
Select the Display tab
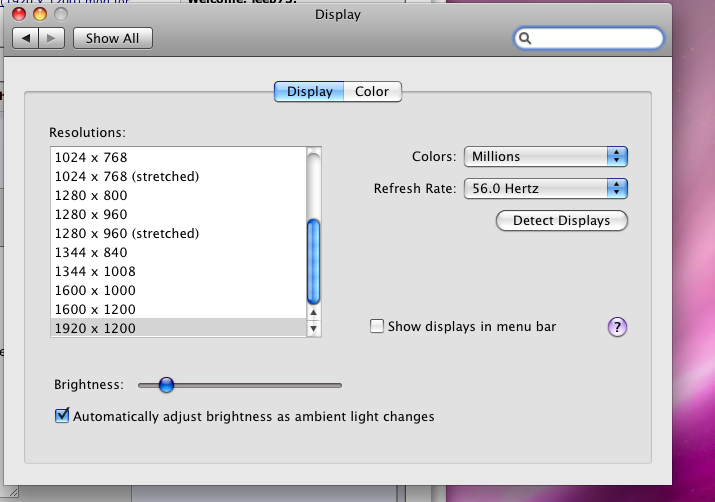point(309,92)
